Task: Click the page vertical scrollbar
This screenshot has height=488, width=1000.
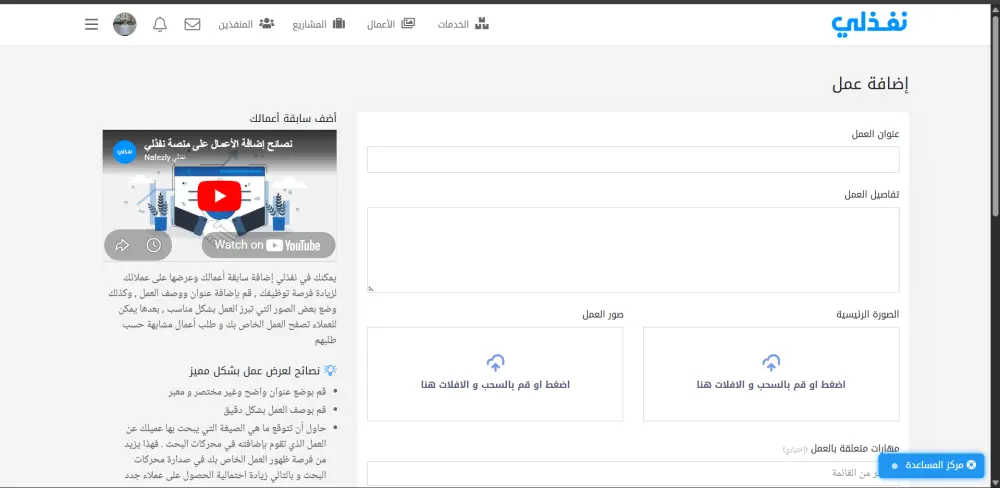Action: click(995, 115)
